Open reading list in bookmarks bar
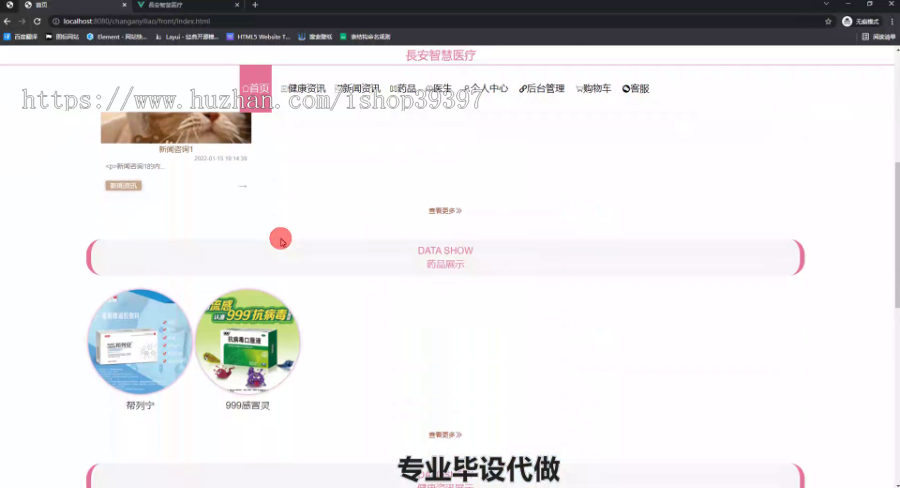 coord(879,37)
